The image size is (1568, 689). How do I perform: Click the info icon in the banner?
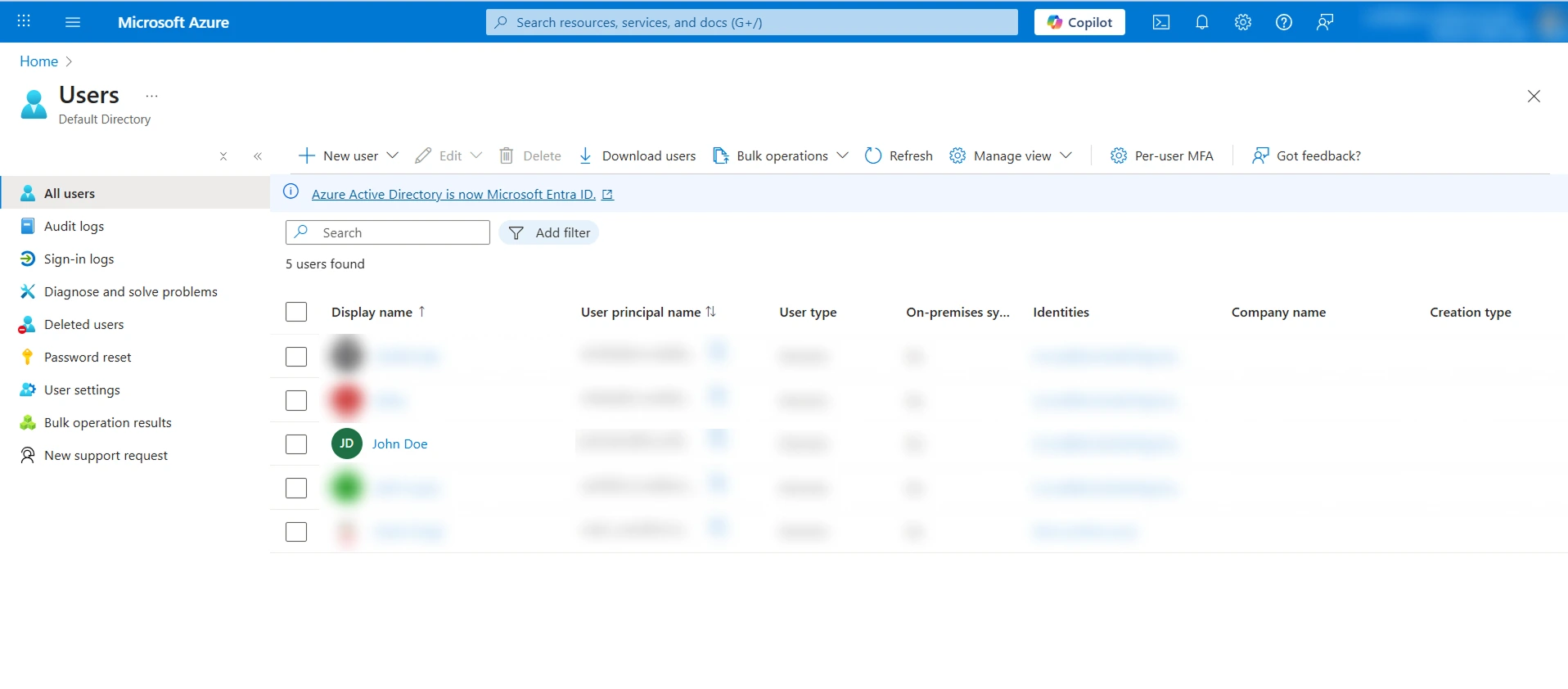291,192
